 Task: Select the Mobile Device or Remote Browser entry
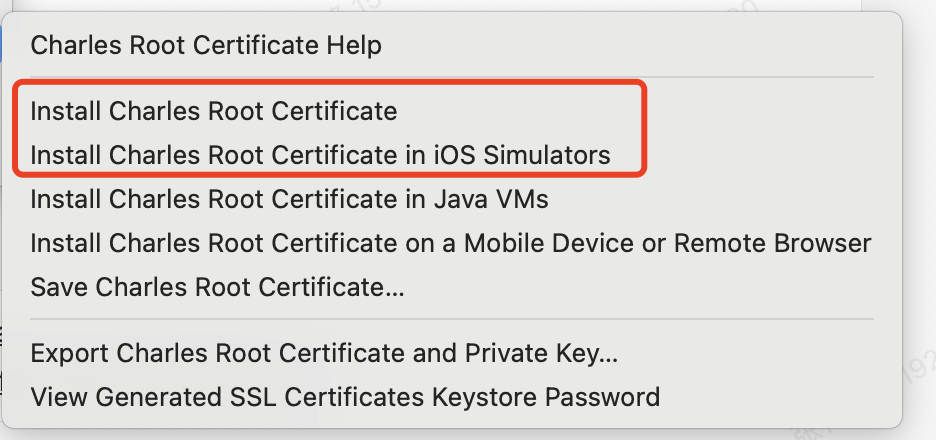point(450,243)
